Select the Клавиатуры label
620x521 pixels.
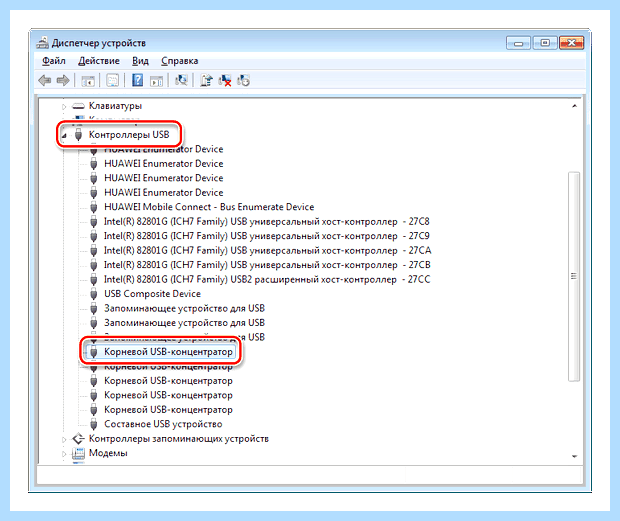tap(115, 106)
